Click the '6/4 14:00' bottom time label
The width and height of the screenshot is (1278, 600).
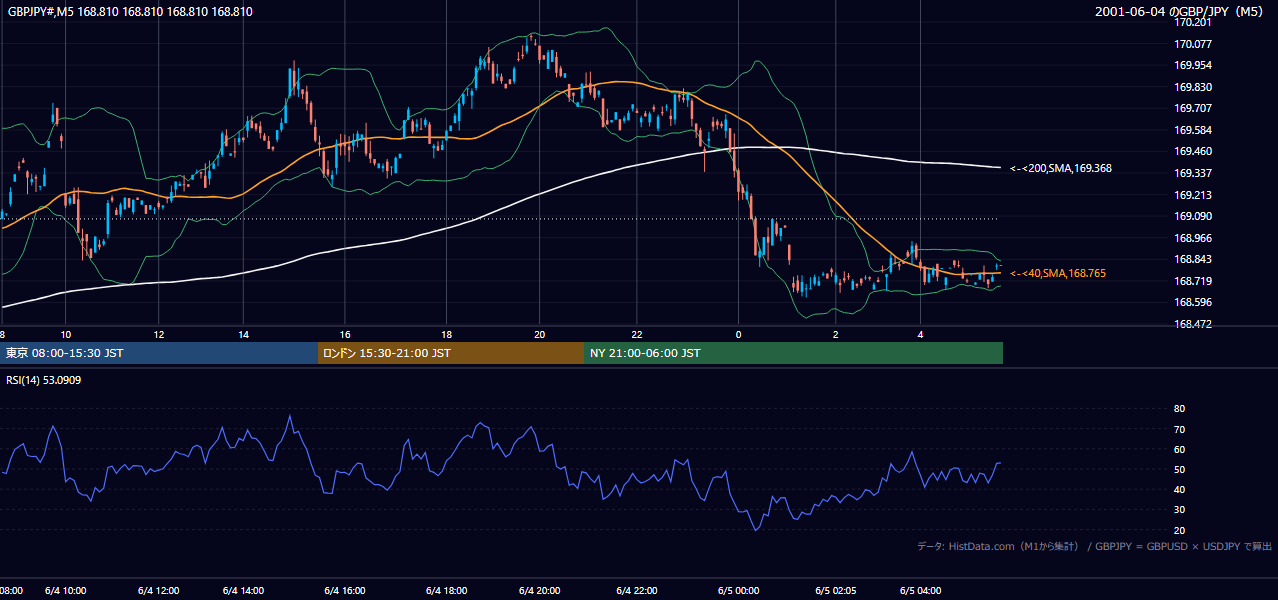244,591
